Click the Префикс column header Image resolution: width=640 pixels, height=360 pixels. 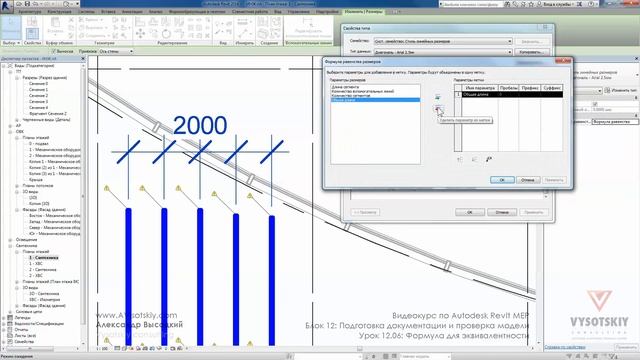(x=529, y=88)
